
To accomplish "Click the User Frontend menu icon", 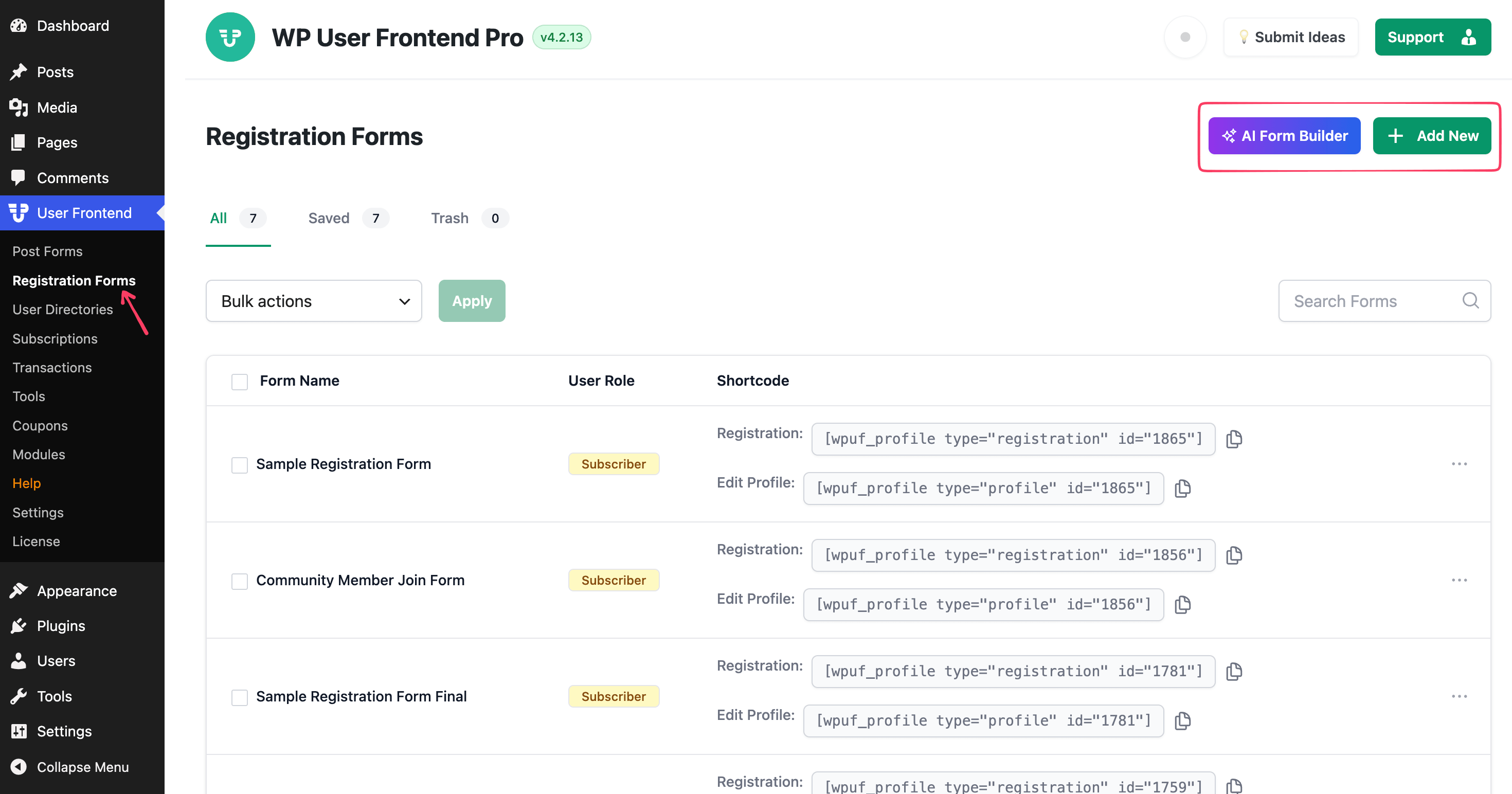I will coord(19,213).
